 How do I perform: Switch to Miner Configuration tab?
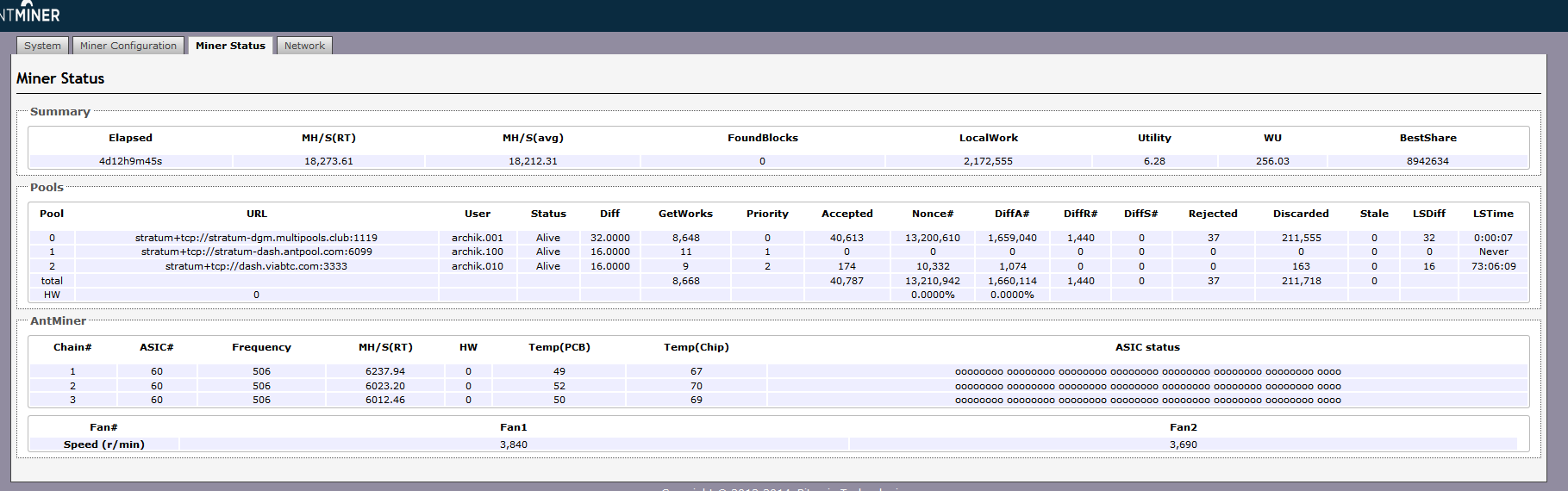[128, 46]
